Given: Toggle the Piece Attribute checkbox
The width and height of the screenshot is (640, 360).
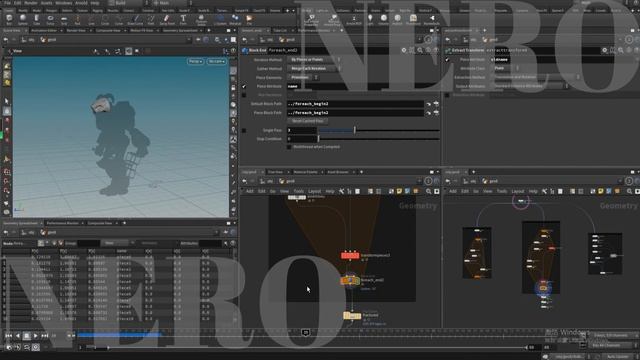Looking at the screenshot, I should 244,86.
